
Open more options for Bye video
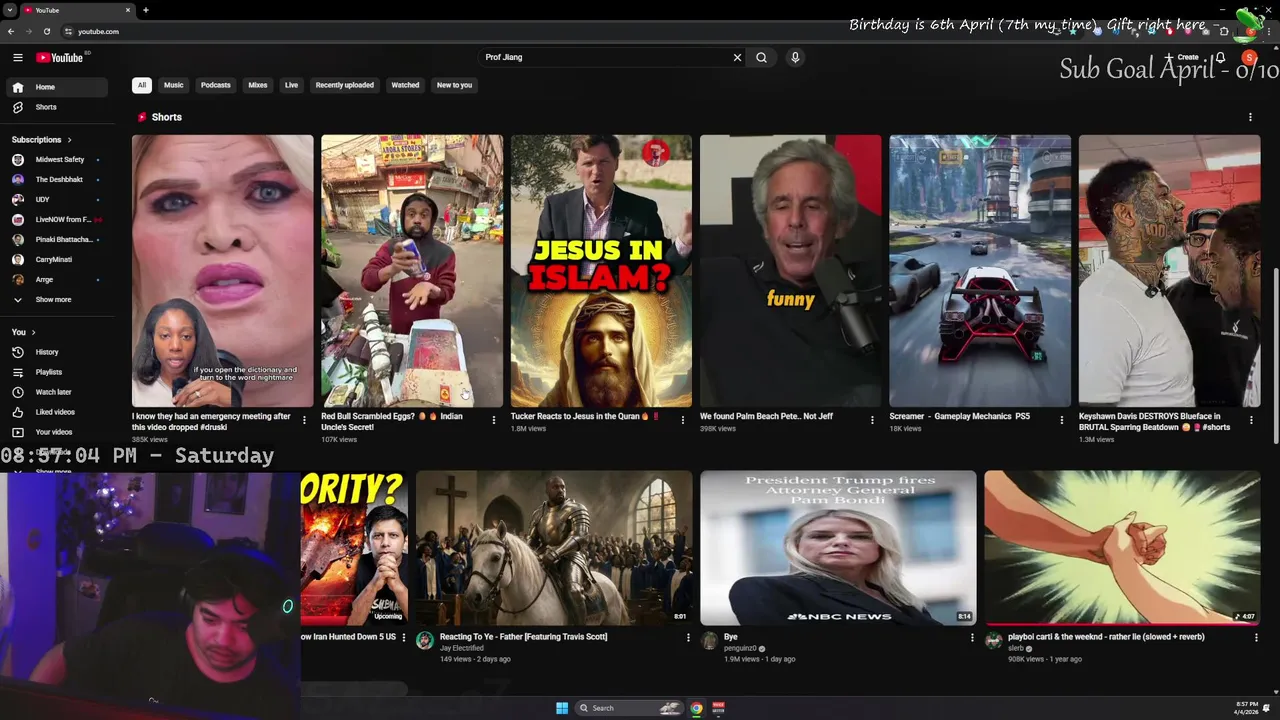pos(972,637)
